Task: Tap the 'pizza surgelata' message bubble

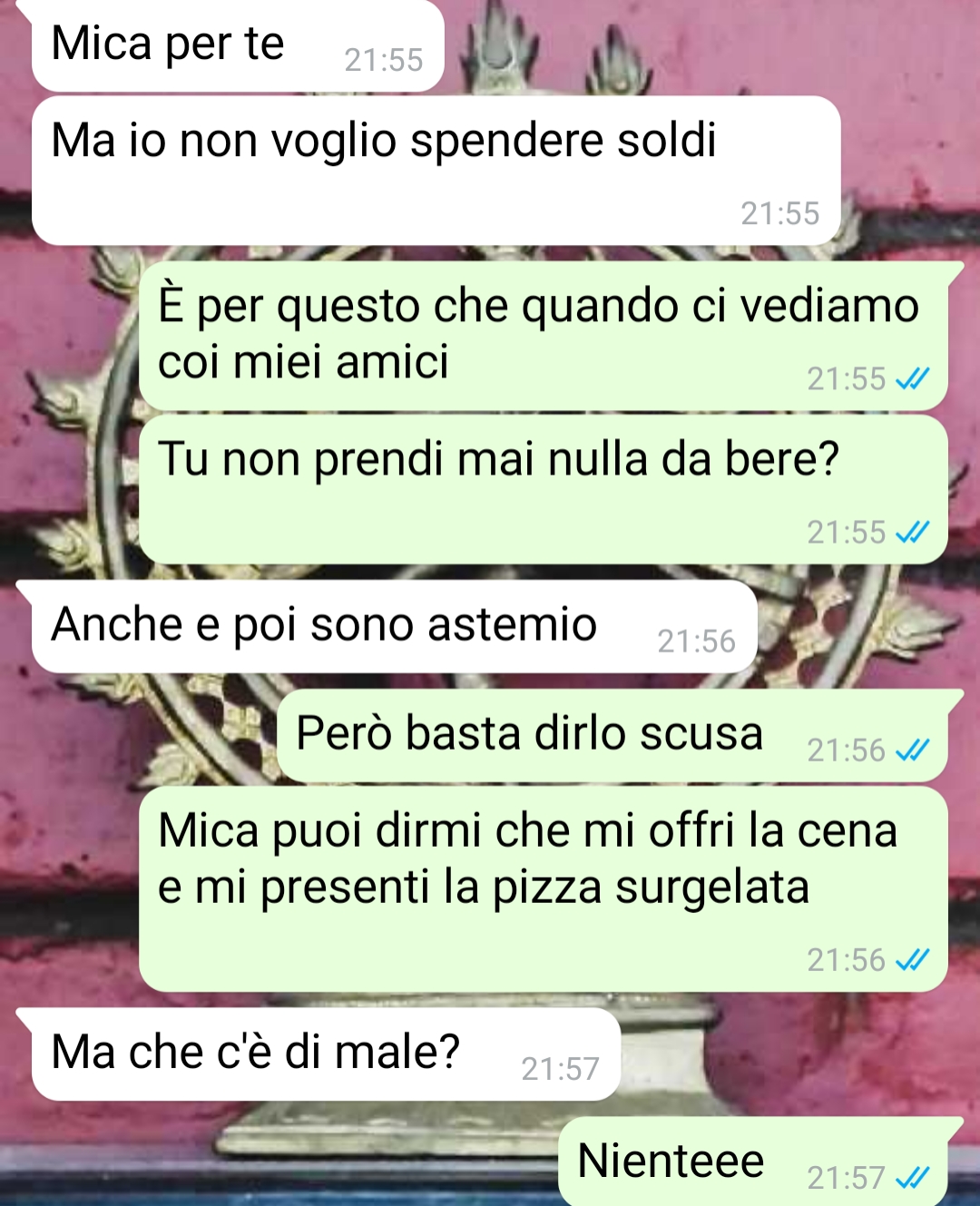Action: pyautogui.click(x=543, y=889)
